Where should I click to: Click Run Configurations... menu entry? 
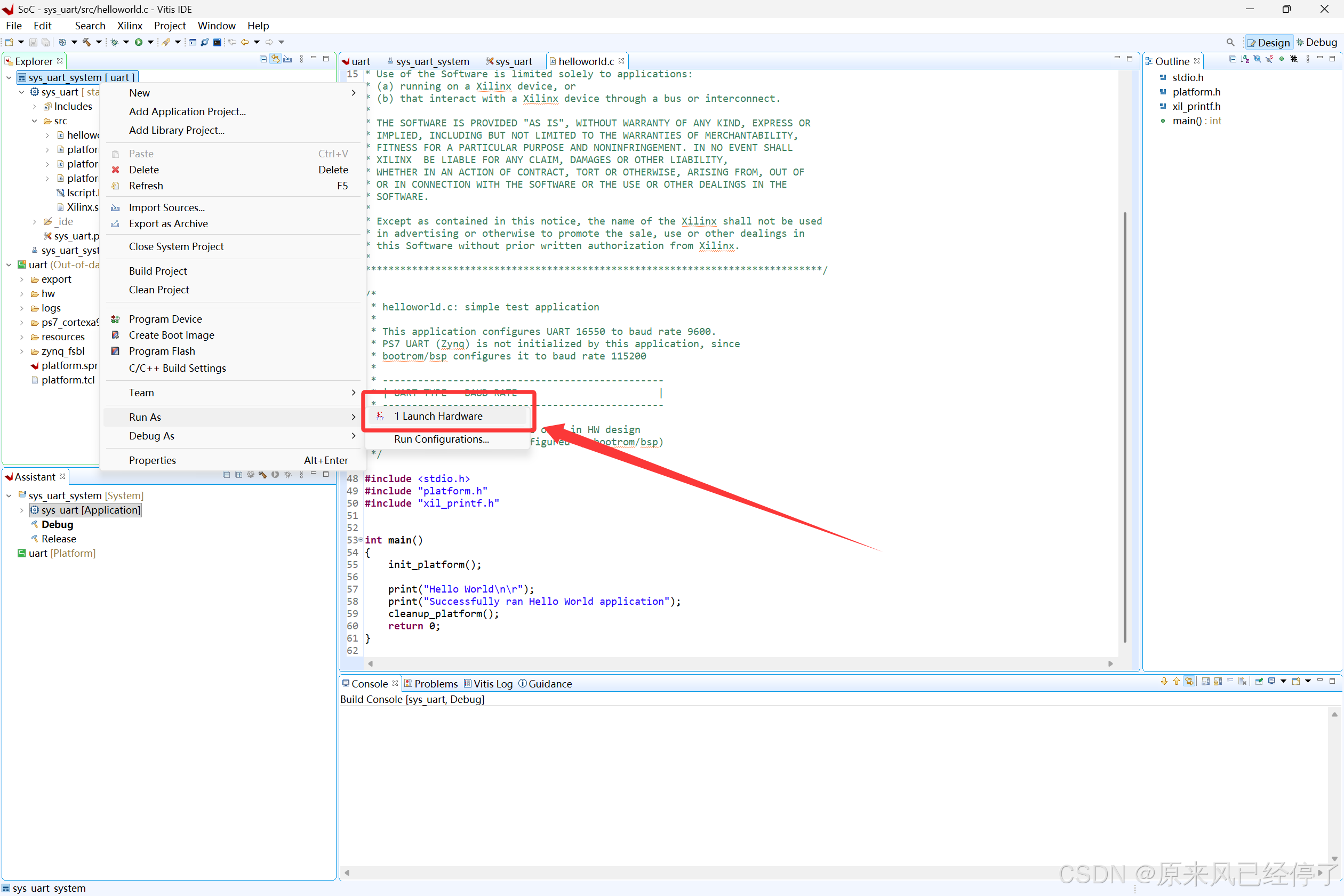pos(441,439)
